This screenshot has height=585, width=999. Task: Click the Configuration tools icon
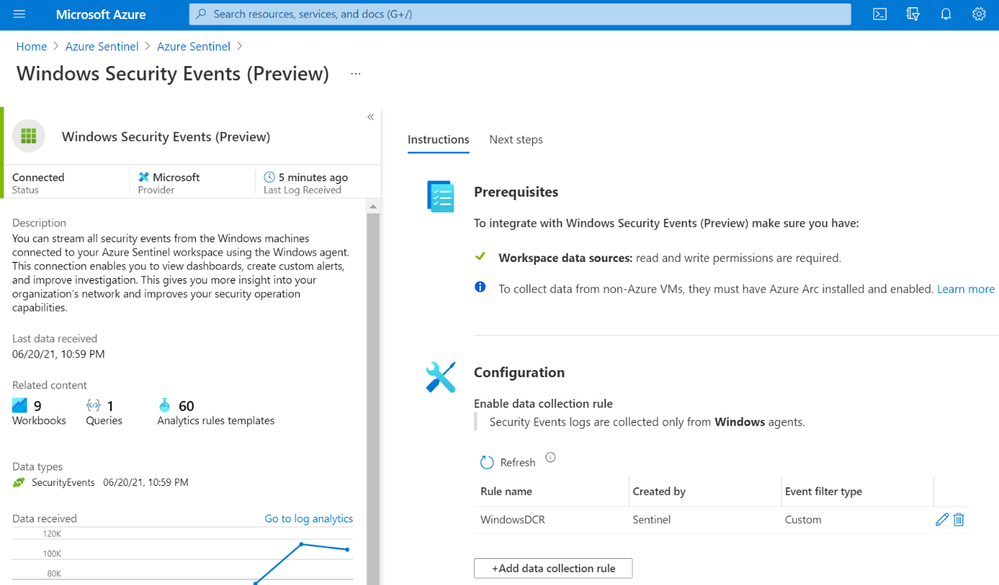coord(440,377)
